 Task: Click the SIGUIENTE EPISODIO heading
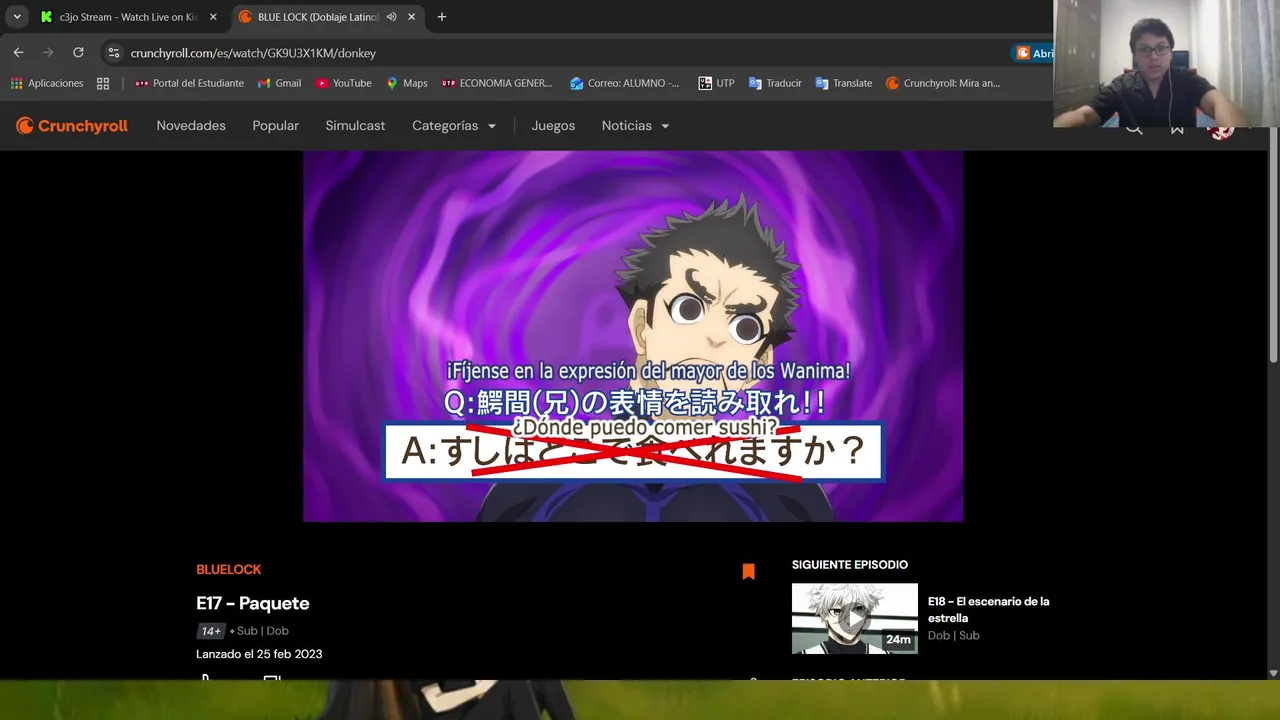[850, 565]
